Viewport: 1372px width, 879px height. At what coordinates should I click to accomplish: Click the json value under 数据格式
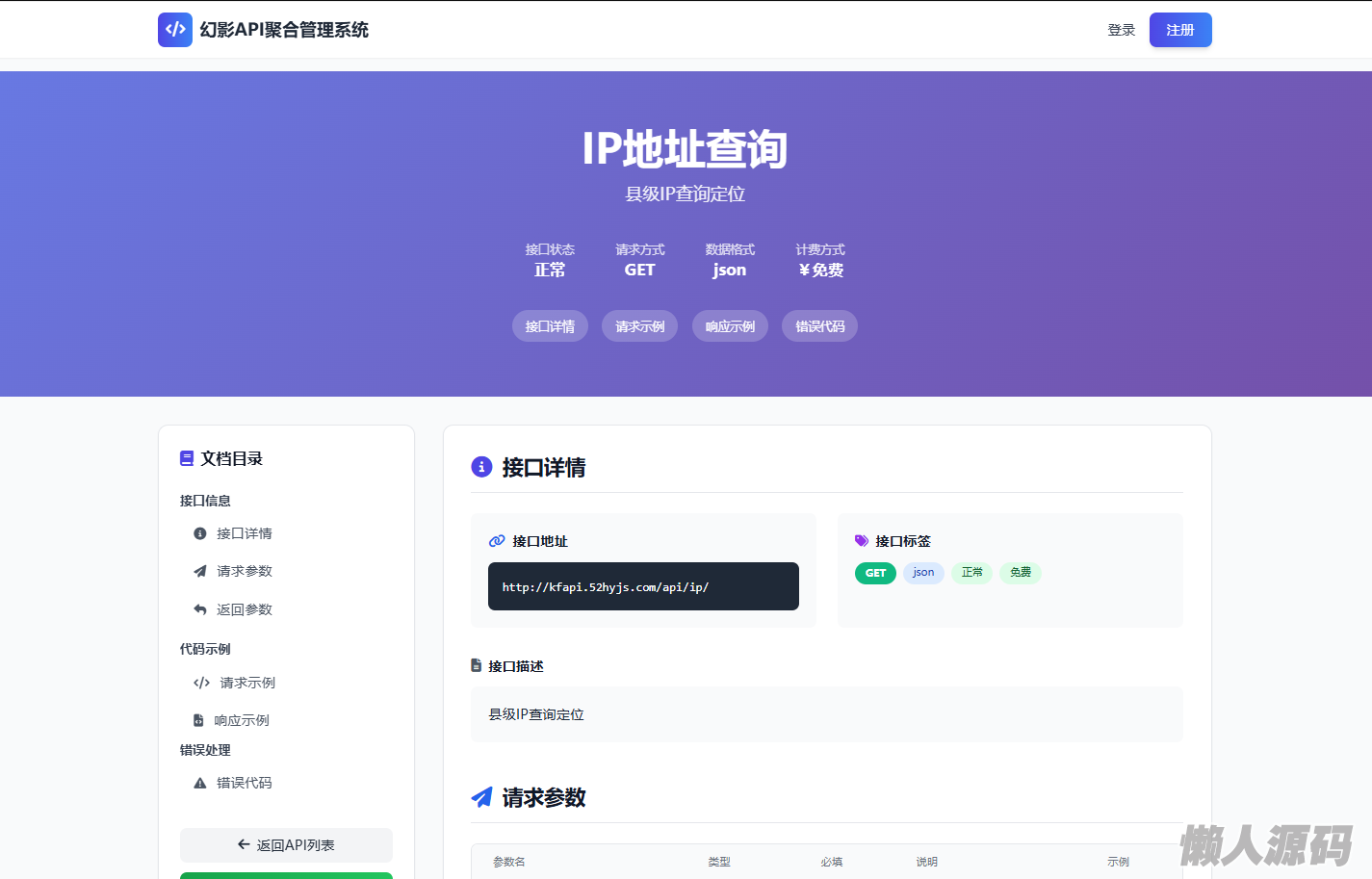click(730, 271)
